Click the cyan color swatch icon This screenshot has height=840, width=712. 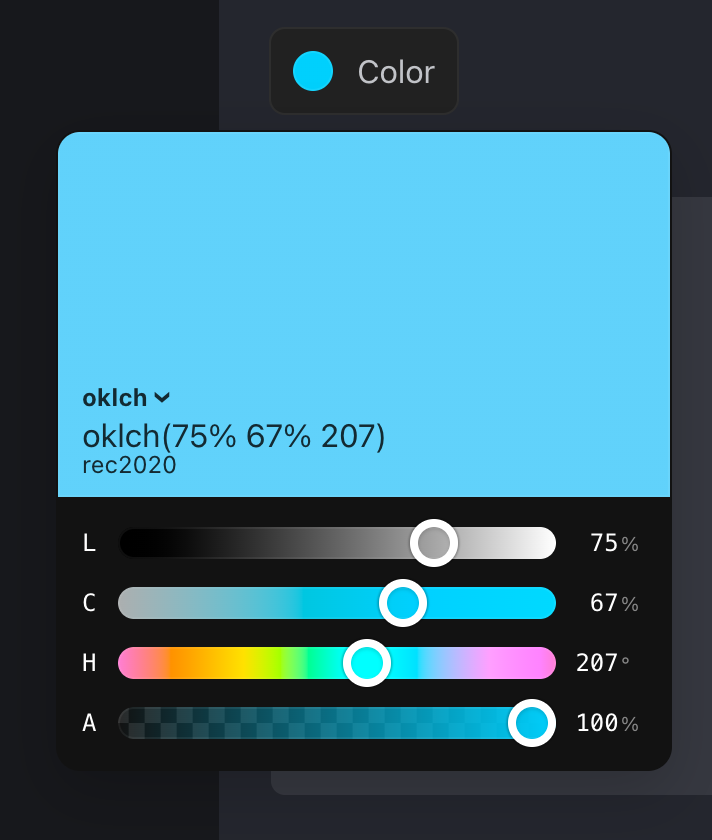[x=311, y=71]
